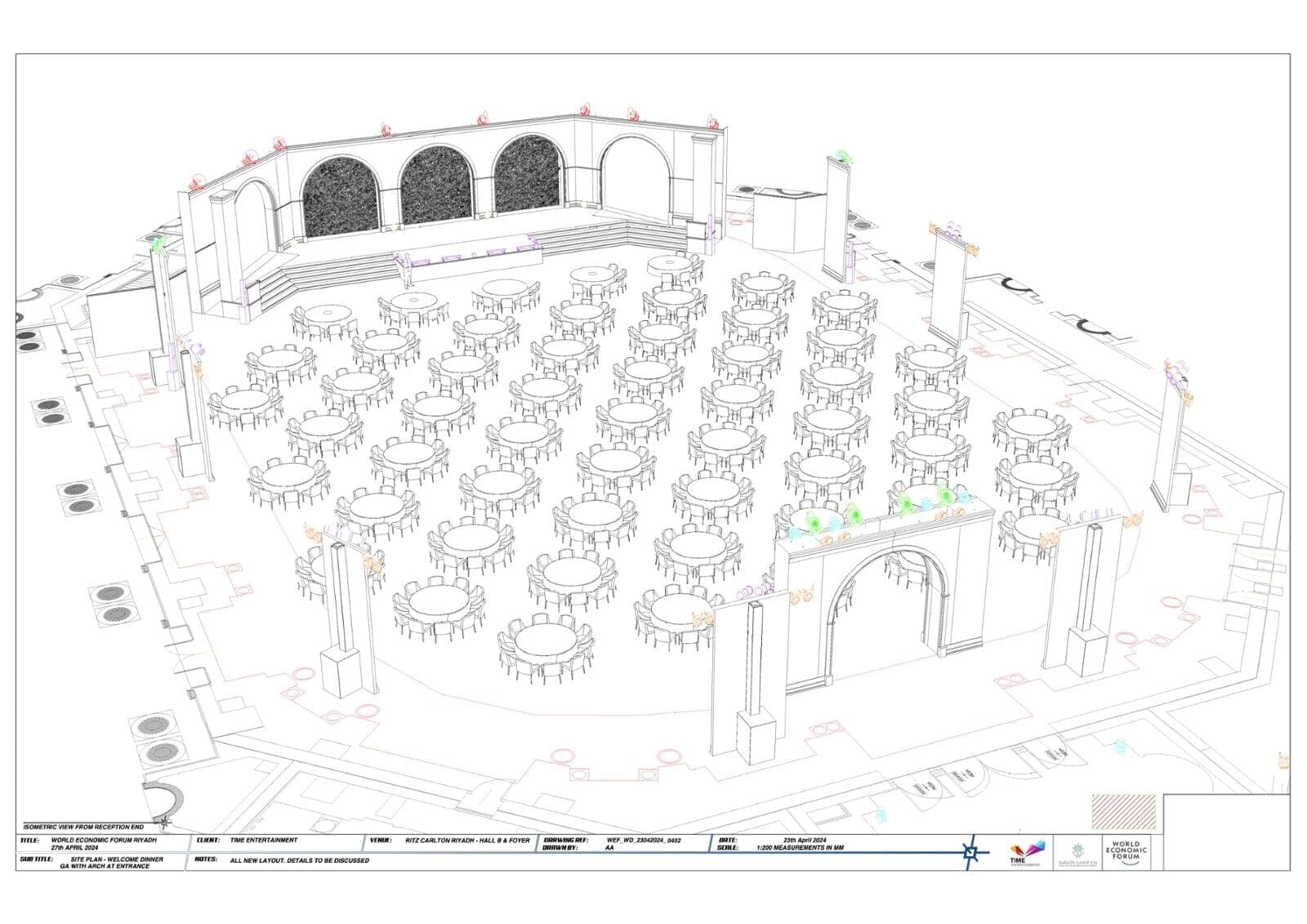
Task: Click the 'TITLE:' field label
Action: click(x=29, y=840)
